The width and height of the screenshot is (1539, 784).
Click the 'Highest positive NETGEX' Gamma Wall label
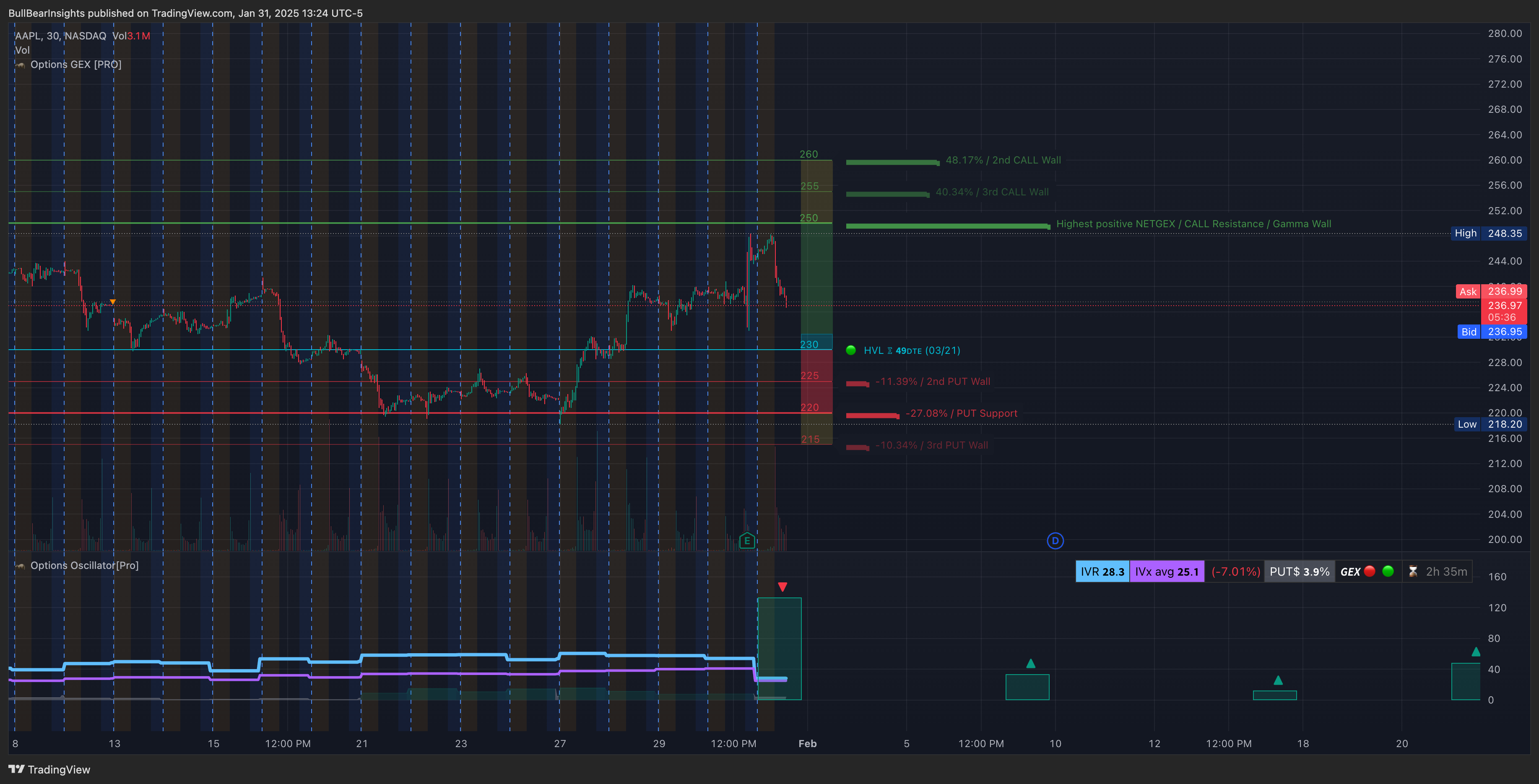(1194, 224)
